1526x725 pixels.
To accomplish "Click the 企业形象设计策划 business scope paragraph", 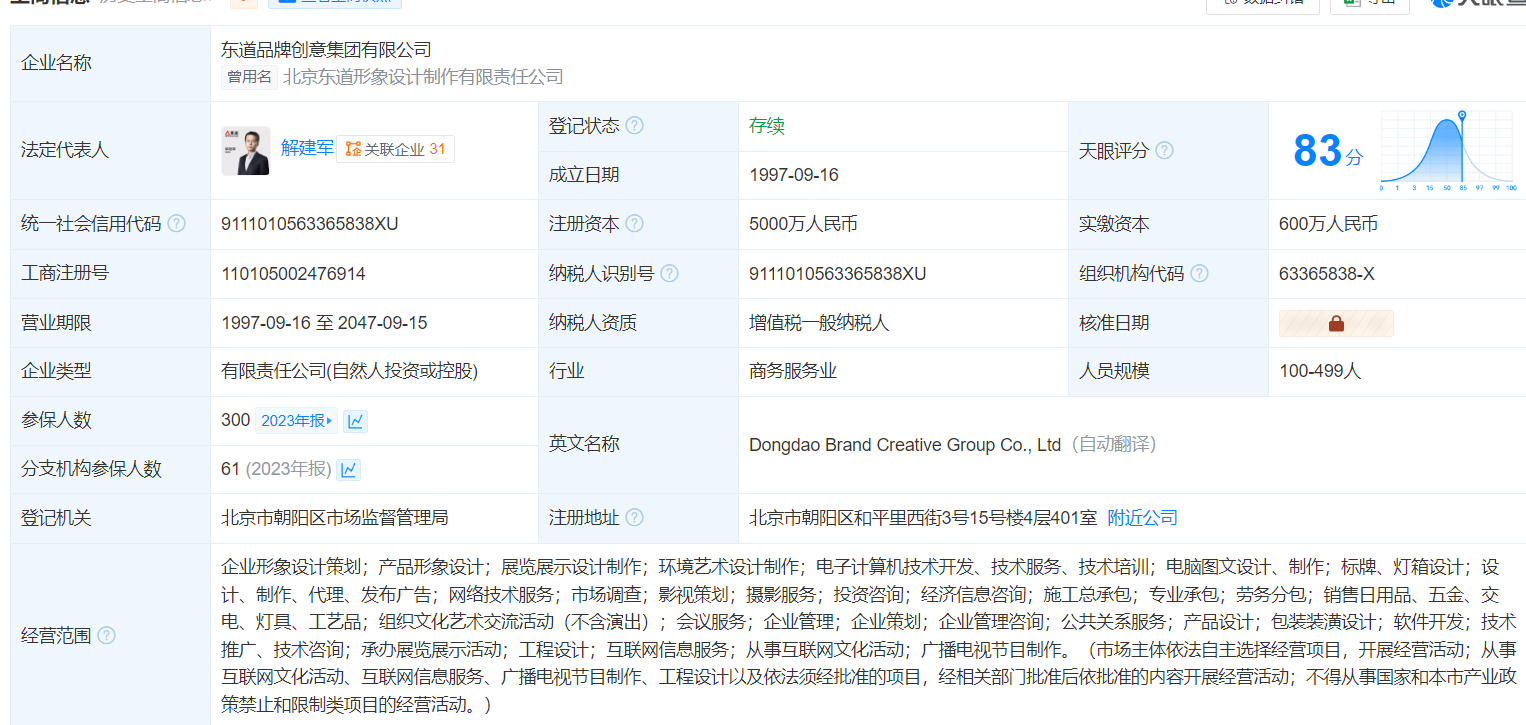I will tap(868, 635).
